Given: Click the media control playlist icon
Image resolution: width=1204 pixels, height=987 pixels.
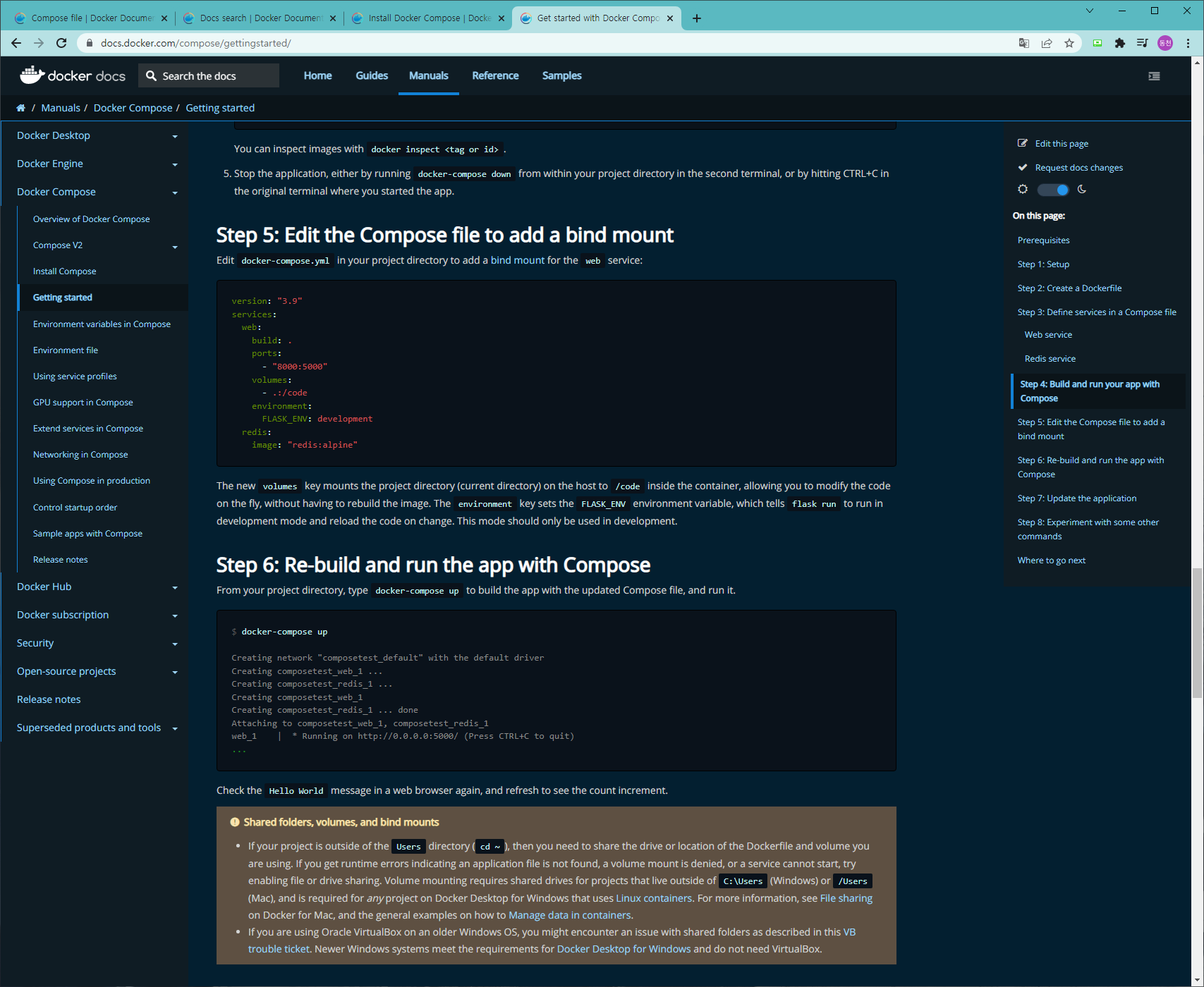Looking at the screenshot, I should 1143,43.
